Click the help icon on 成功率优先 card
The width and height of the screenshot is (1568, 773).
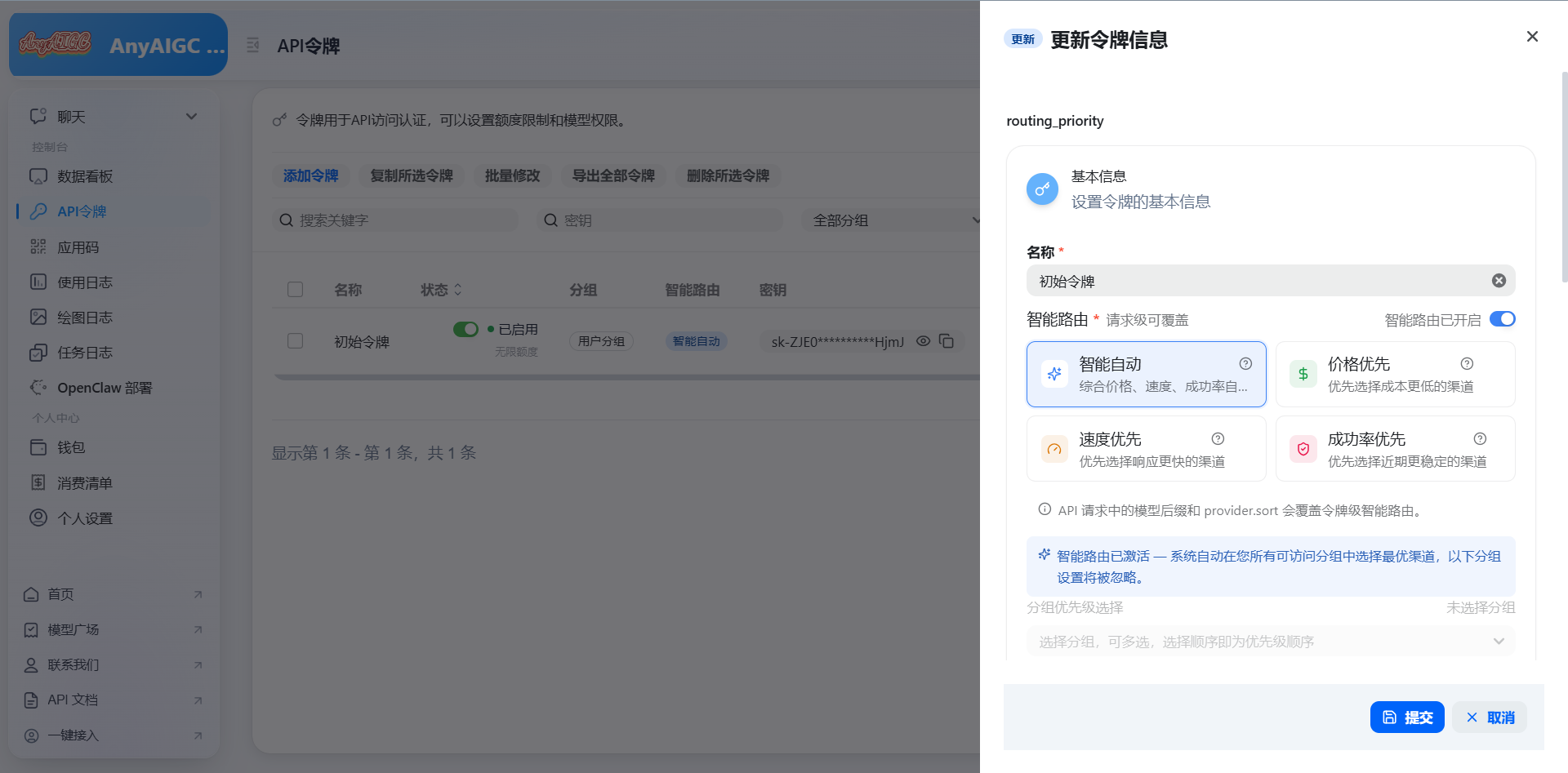tap(1480, 438)
